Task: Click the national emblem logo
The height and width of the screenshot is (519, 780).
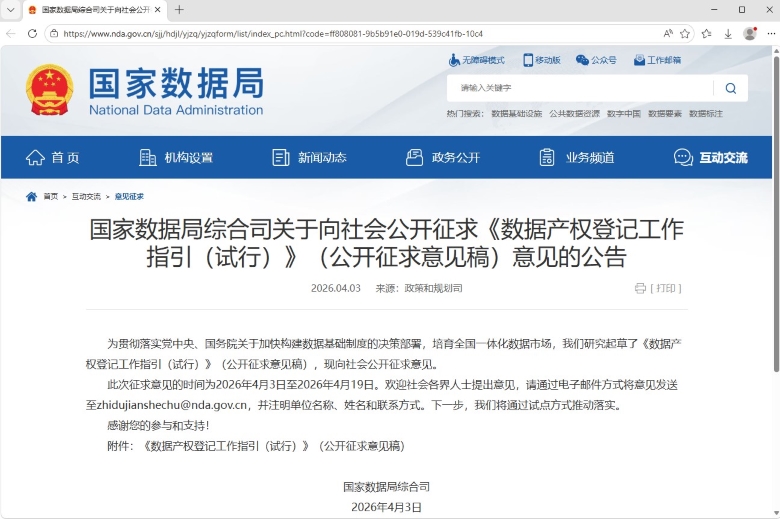Action: [49, 90]
